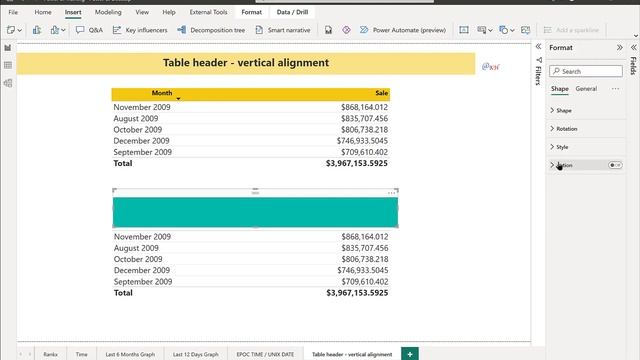640x360 pixels.
Task: Expand the Filters pane double-chevron
Action: coord(538,47)
